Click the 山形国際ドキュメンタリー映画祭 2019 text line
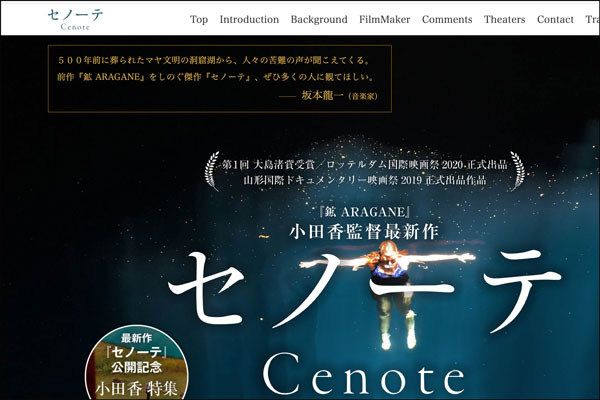This screenshot has height=400, width=600. pyautogui.click(x=364, y=180)
